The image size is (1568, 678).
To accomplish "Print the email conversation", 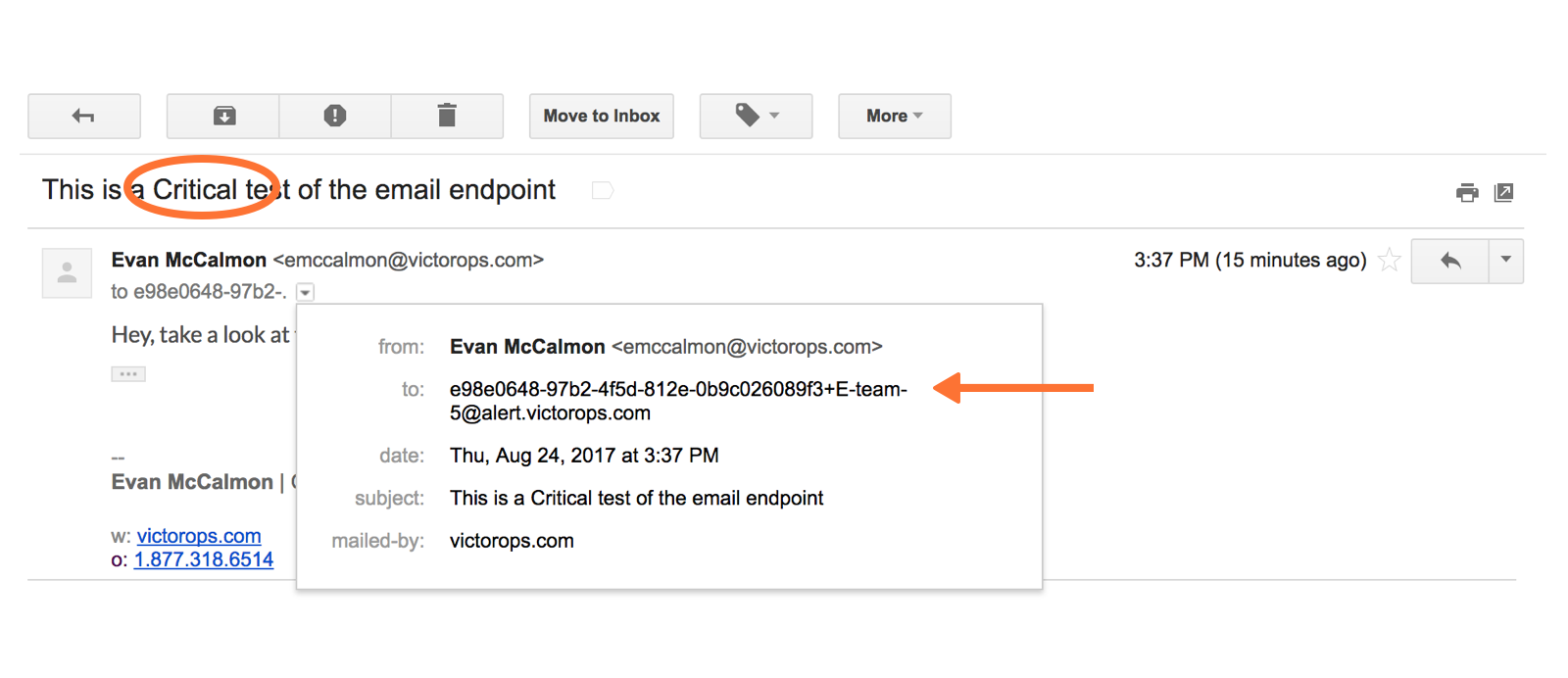I will [1467, 192].
